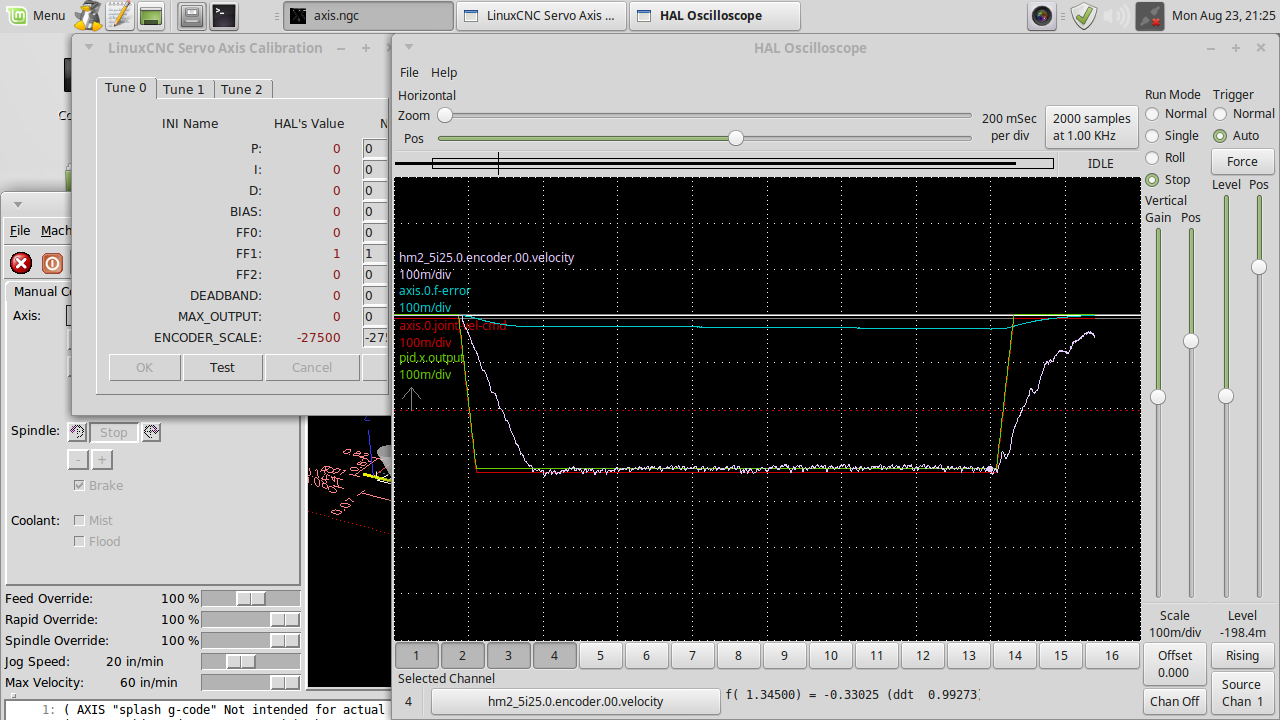Click the FF1 value input field
This screenshot has height=720, width=1280.
pos(375,254)
